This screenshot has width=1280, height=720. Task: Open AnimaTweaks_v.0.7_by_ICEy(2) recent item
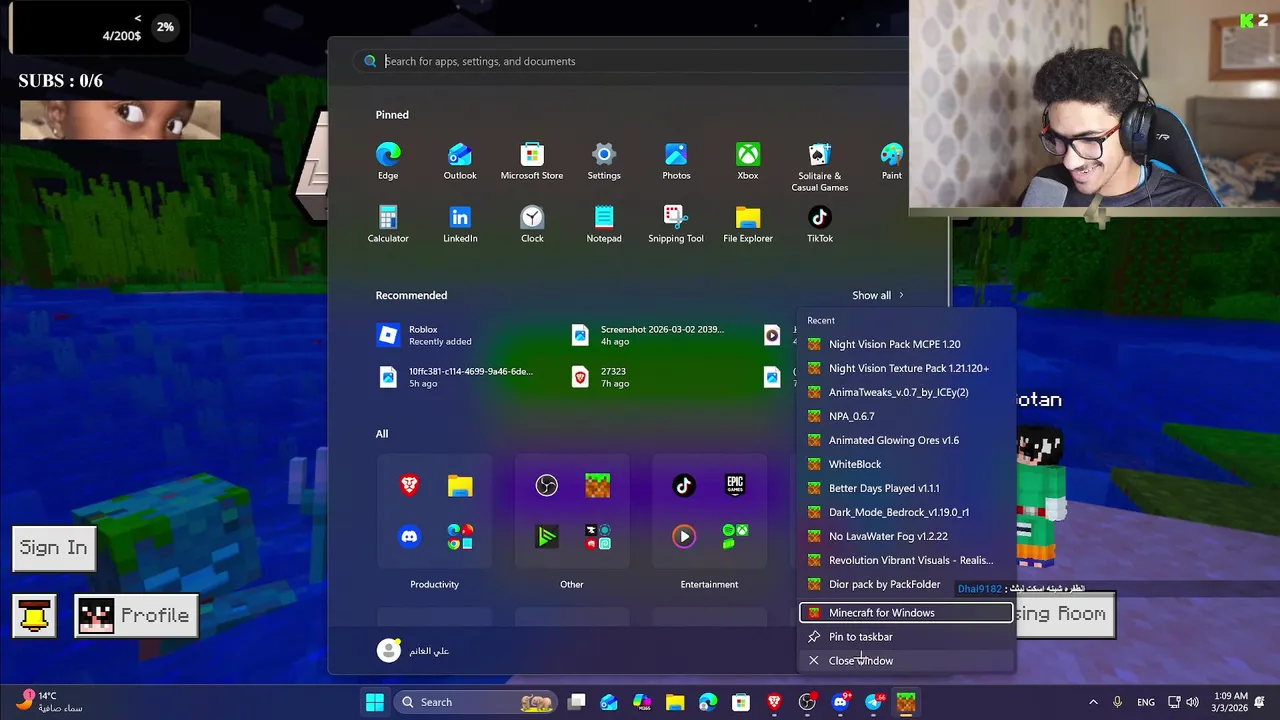[x=906, y=392]
